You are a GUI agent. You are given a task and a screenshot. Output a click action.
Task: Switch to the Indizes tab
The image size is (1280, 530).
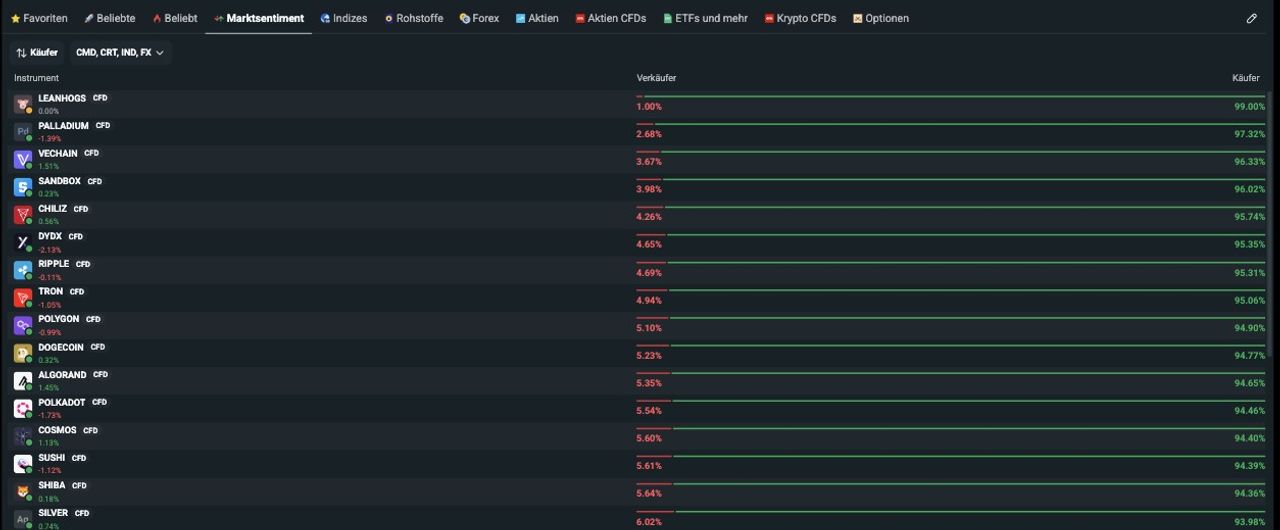click(x=344, y=18)
